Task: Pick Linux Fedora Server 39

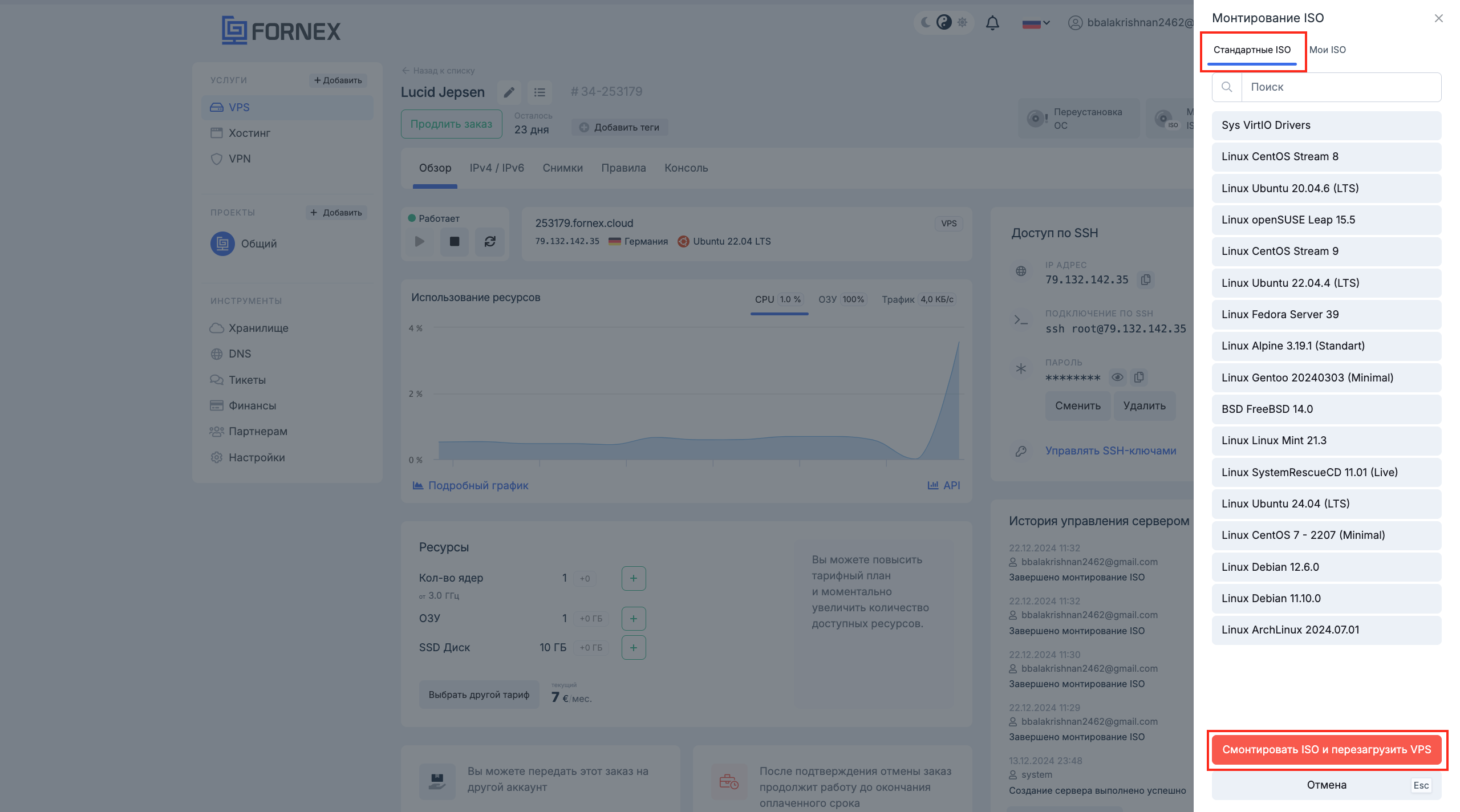Action: (x=1326, y=314)
